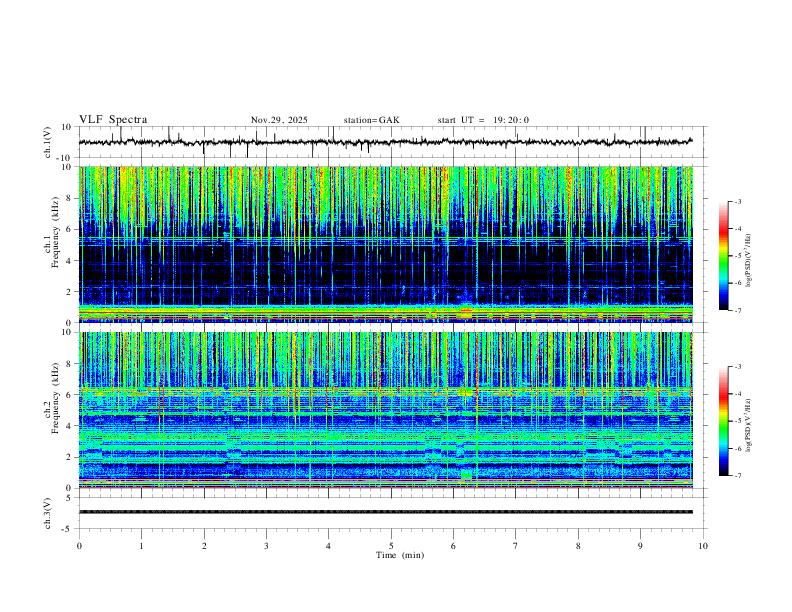Click the ch.2 'Frequency (kHz)' axis label

tap(55, 398)
